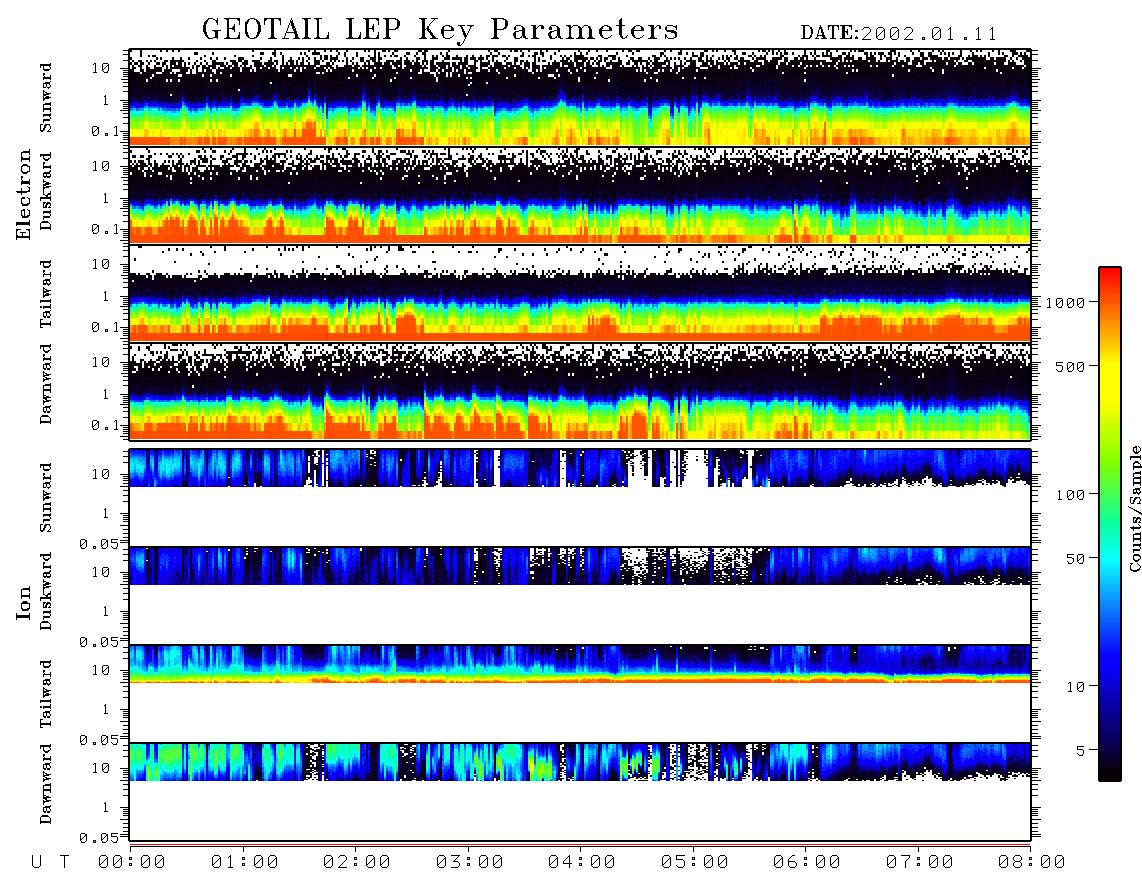
Task: Click the Electron Dawnward row label
Action: coord(46,384)
